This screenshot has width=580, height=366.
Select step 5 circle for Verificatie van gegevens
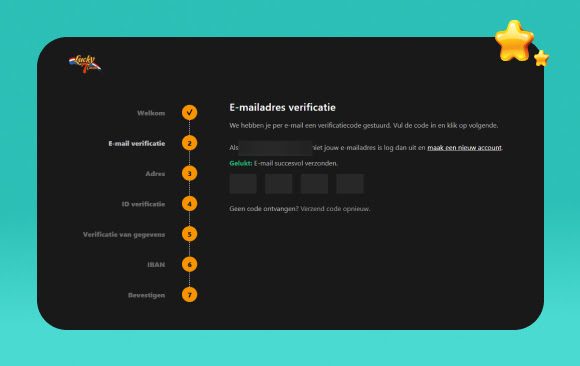click(x=189, y=234)
